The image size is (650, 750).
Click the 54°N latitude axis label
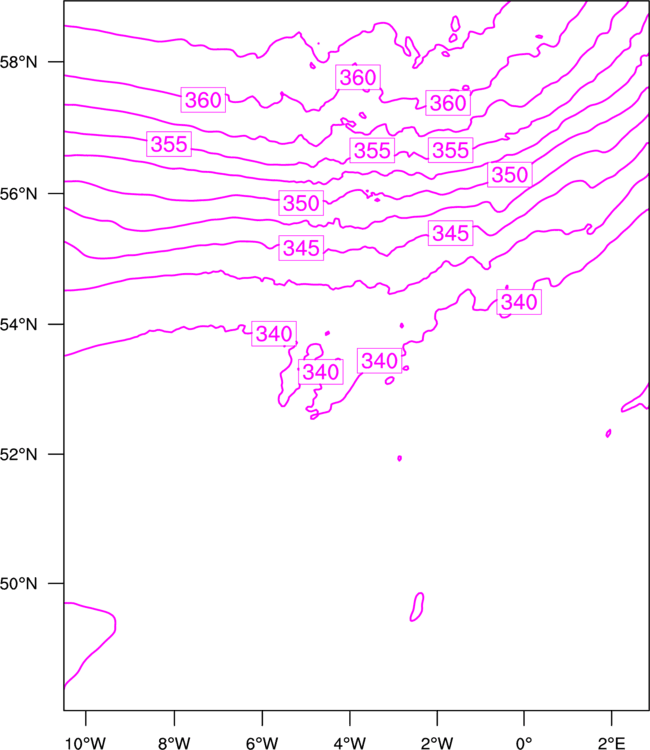coord(18,325)
